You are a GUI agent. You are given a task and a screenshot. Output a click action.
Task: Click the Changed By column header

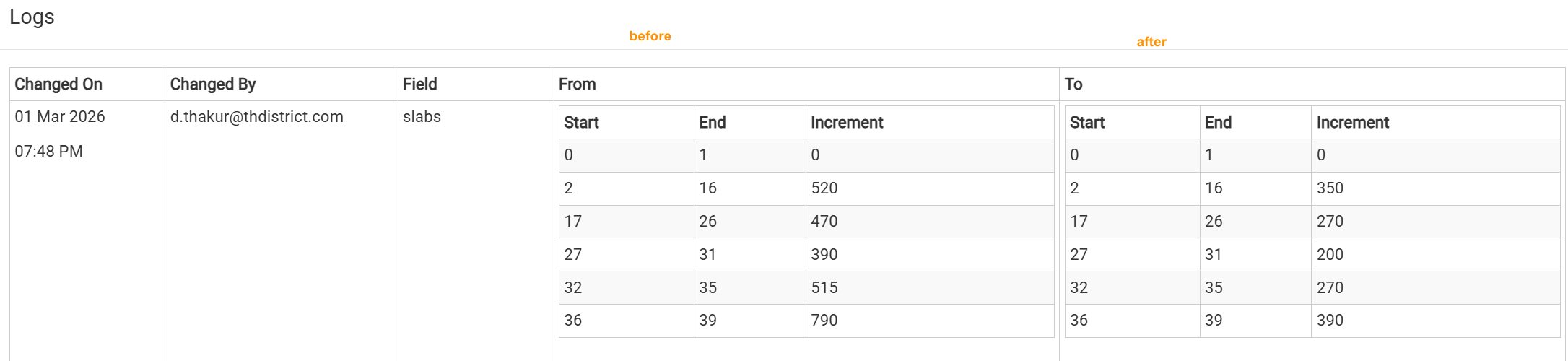[213, 84]
